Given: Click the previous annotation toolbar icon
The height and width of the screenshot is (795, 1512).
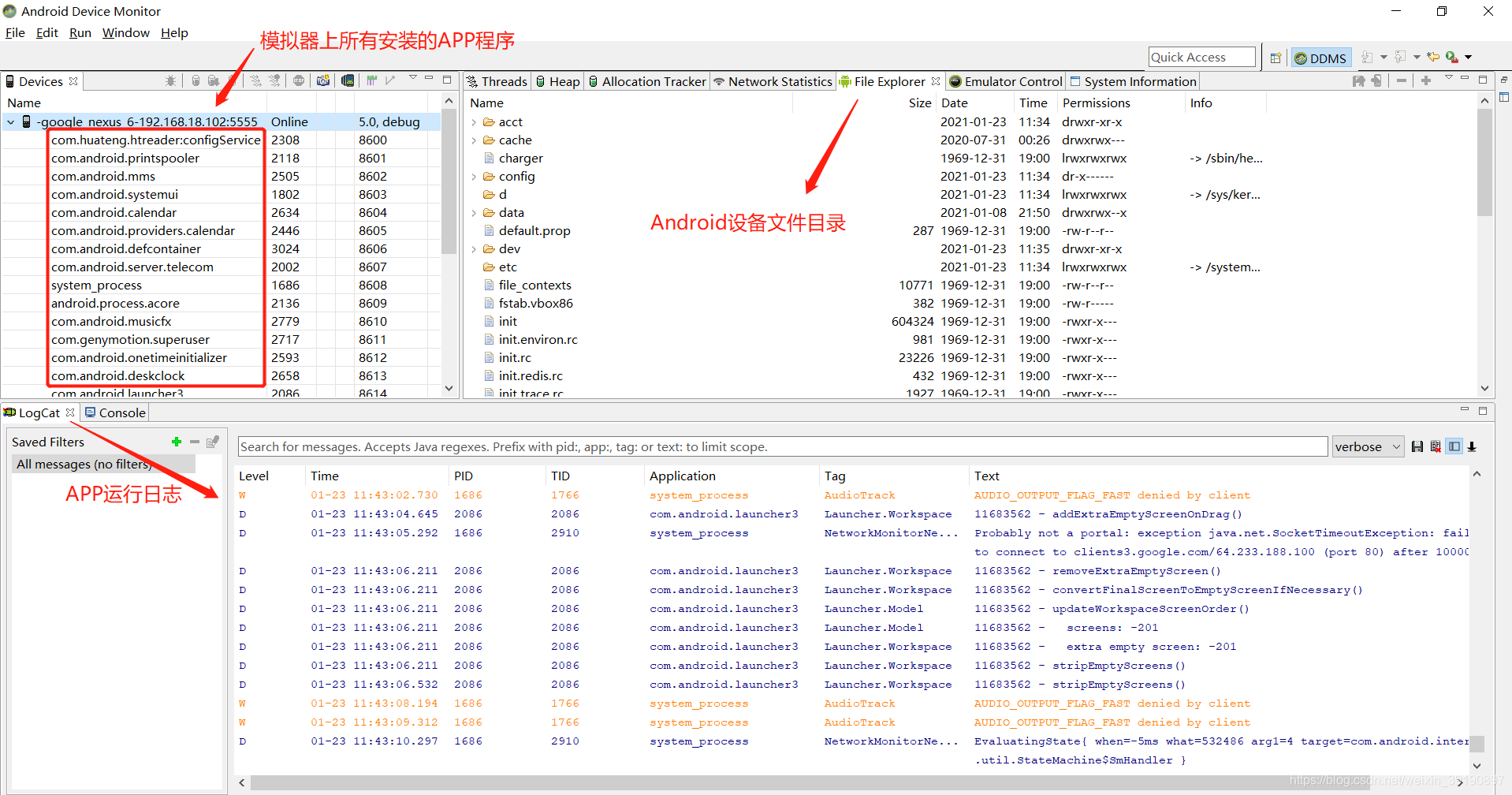Looking at the screenshot, I should point(1400,57).
